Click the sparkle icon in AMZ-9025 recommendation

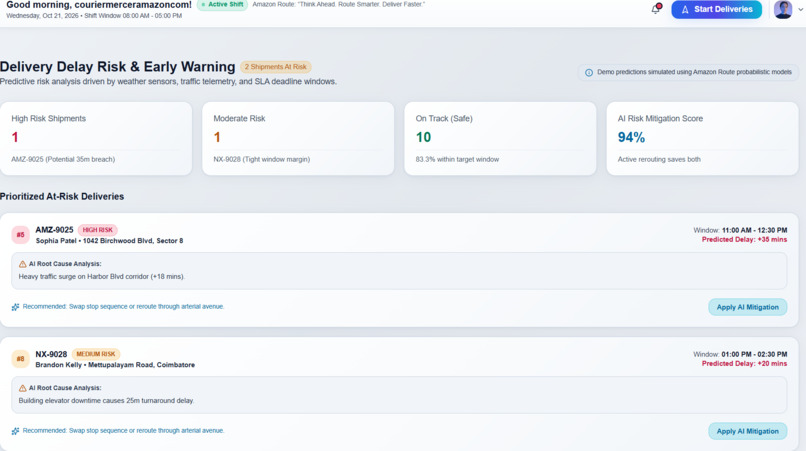[15, 307]
